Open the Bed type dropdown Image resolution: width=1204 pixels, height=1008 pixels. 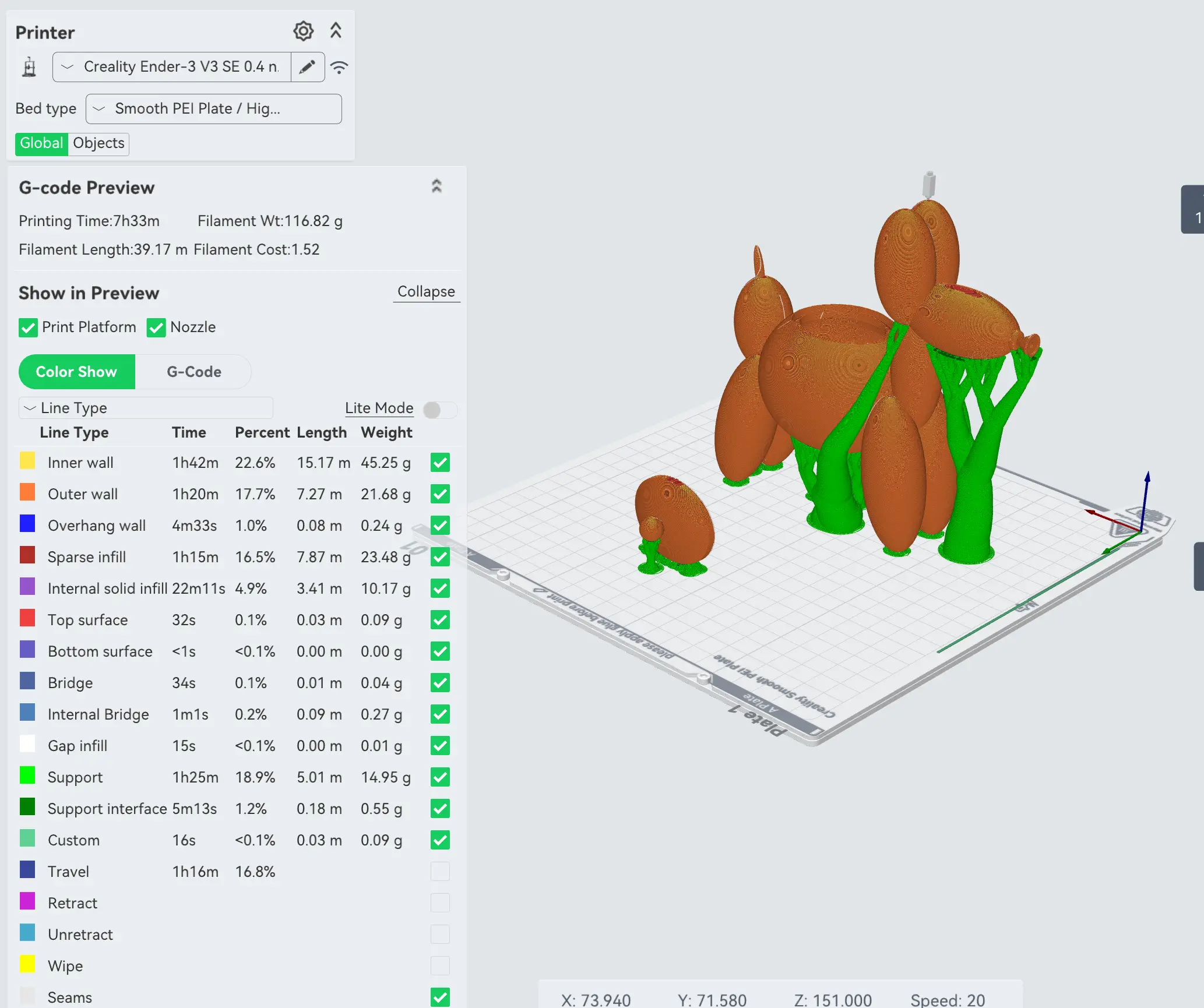213,109
